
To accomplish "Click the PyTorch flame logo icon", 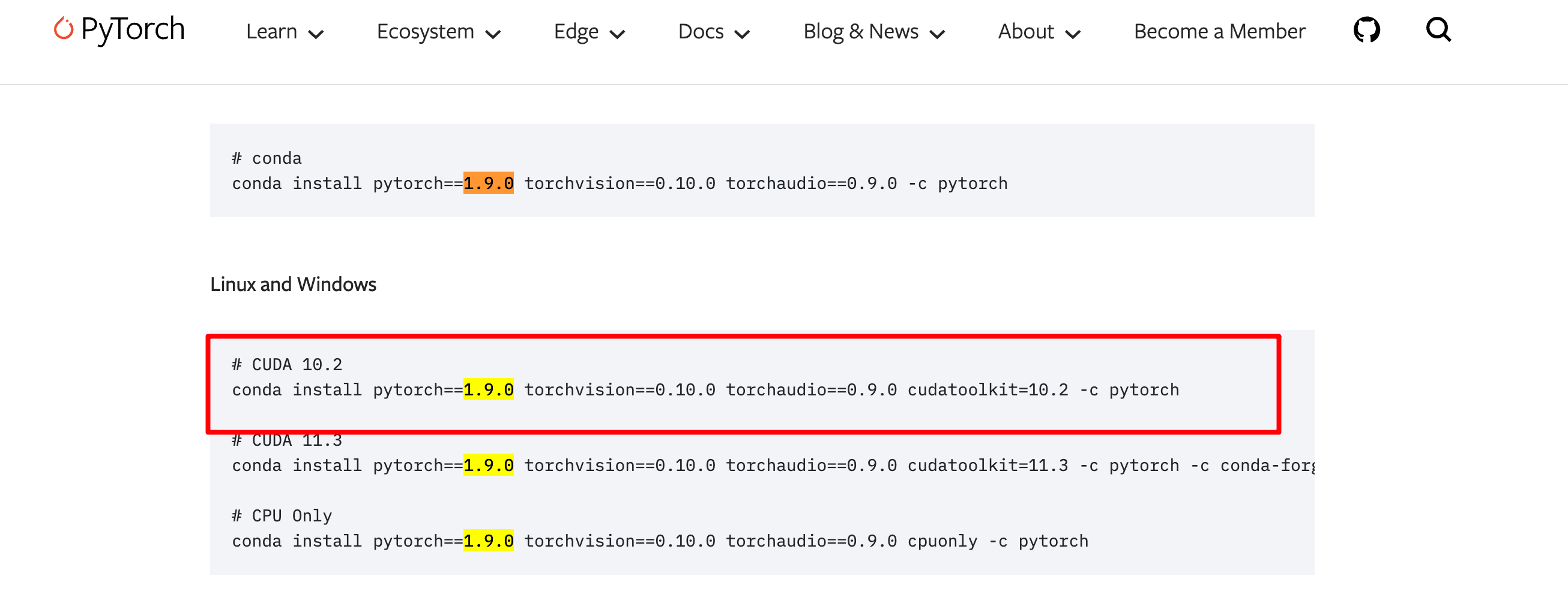I will (63, 29).
